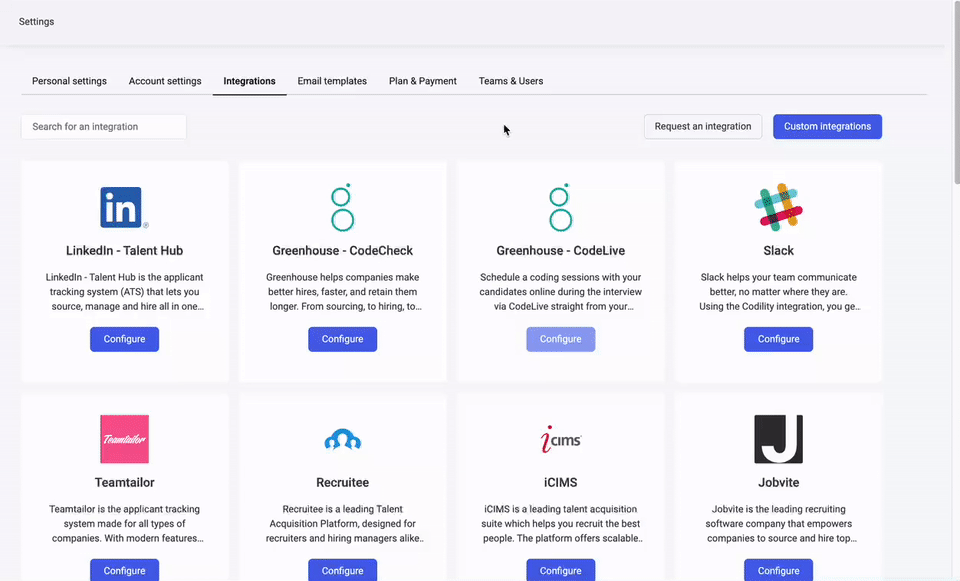This screenshot has height=581, width=960.
Task: Click the LinkedIn - Talent Hub description text
Action: 124,292
